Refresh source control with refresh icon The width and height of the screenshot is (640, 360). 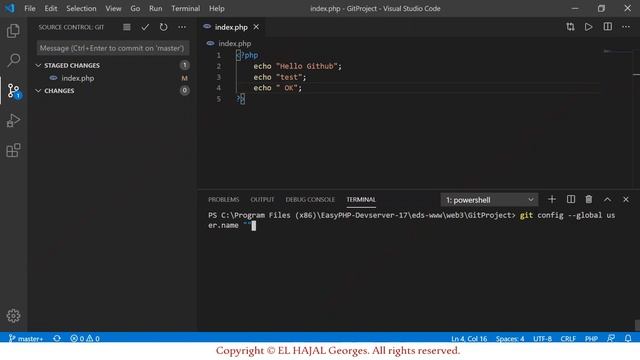(x=163, y=27)
